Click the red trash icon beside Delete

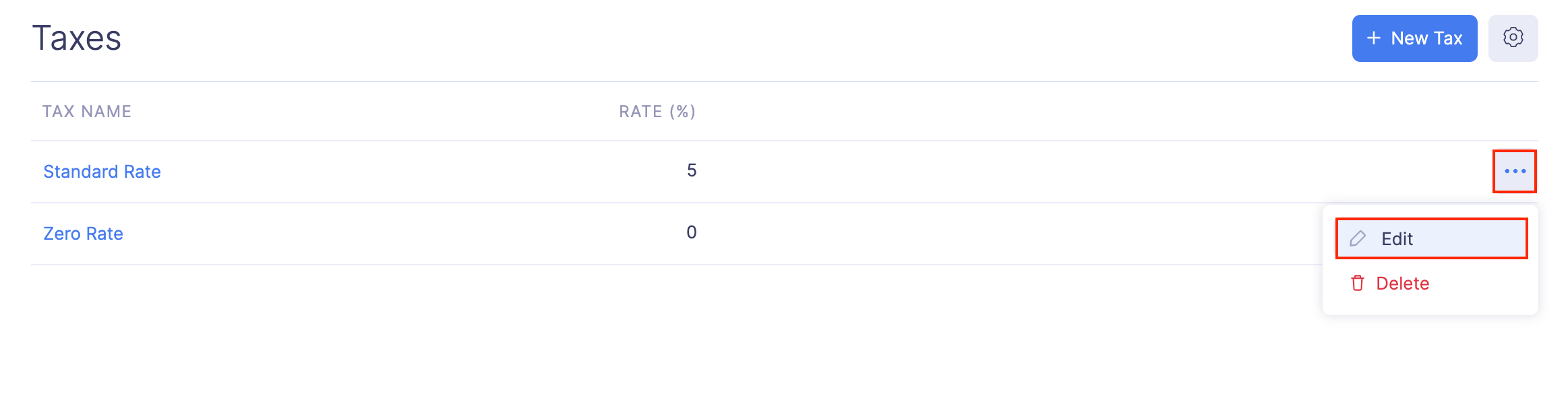1358,284
